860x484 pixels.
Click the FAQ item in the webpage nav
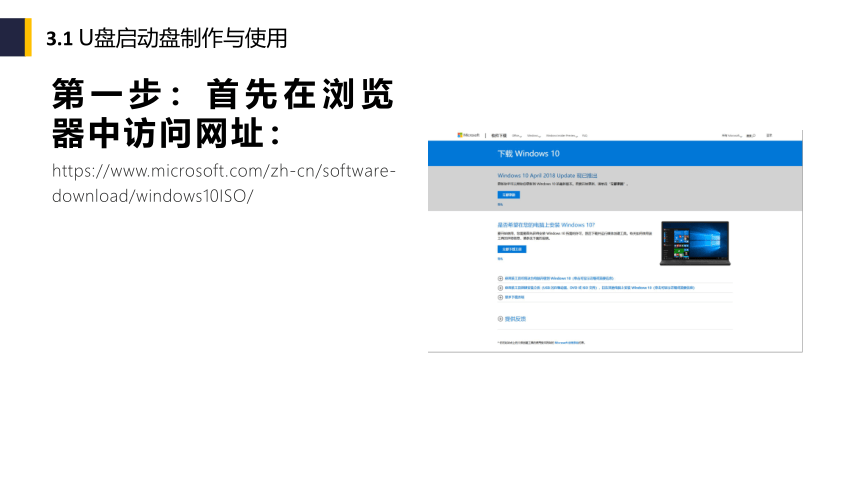point(585,136)
